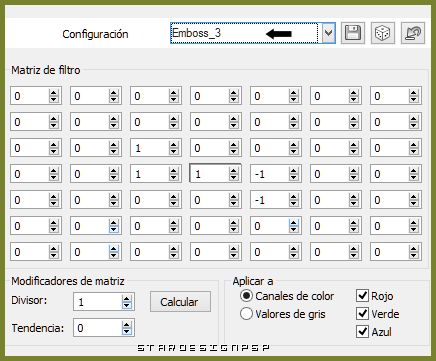Viewport: 436px width, 361px height.
Task: Use the spinner of matrix cell row 7, column 7
Action: coord(414,252)
